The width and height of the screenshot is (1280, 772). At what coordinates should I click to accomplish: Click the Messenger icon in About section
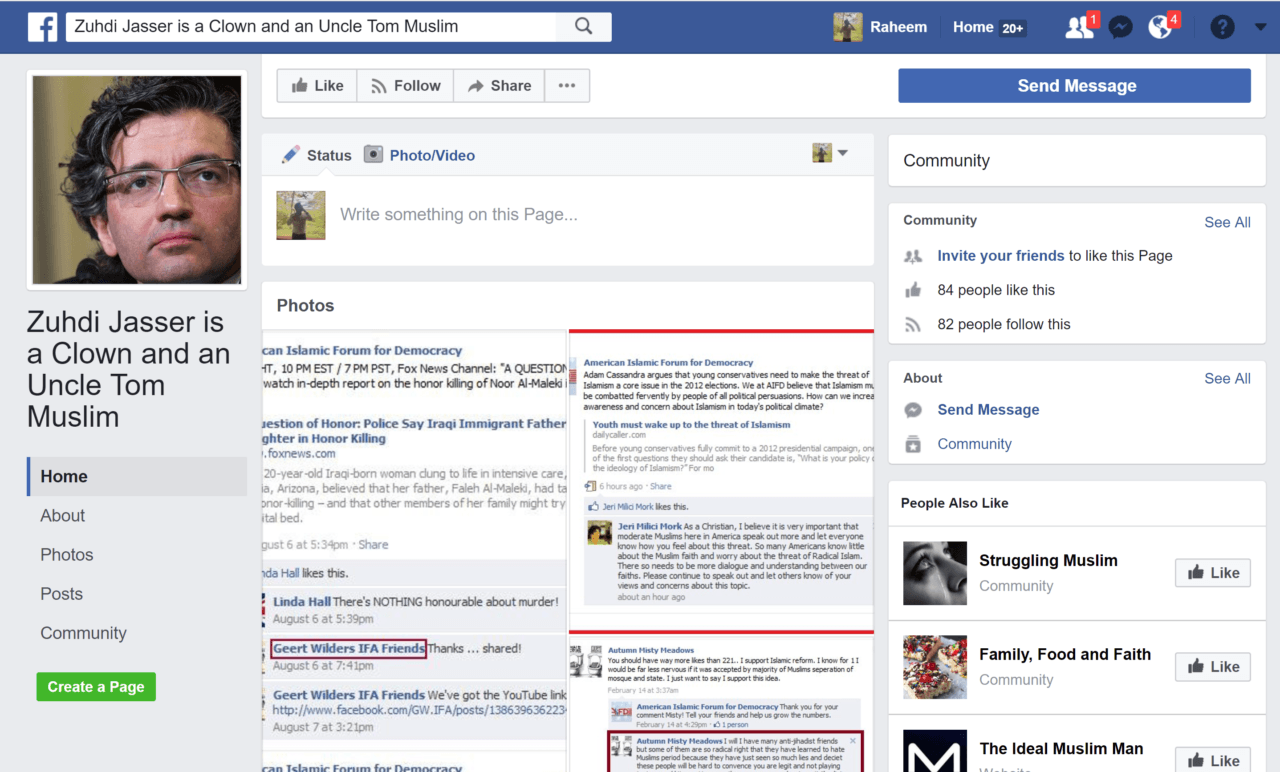coord(912,410)
